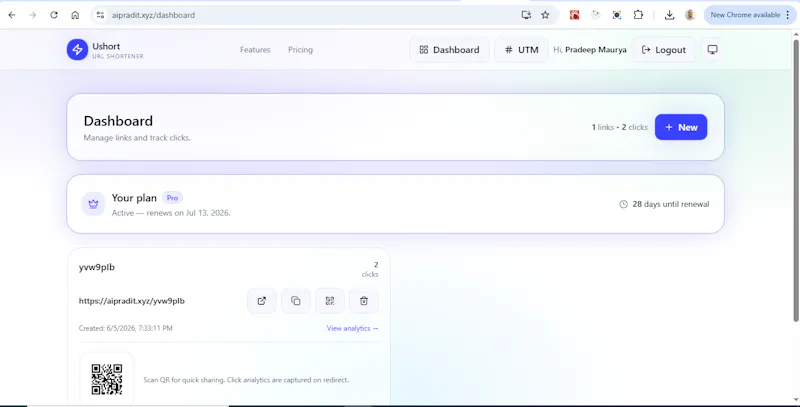Viewport: 800px width, 407px height.
Task: Click the Pradeep Maurya user name
Action: point(595,49)
